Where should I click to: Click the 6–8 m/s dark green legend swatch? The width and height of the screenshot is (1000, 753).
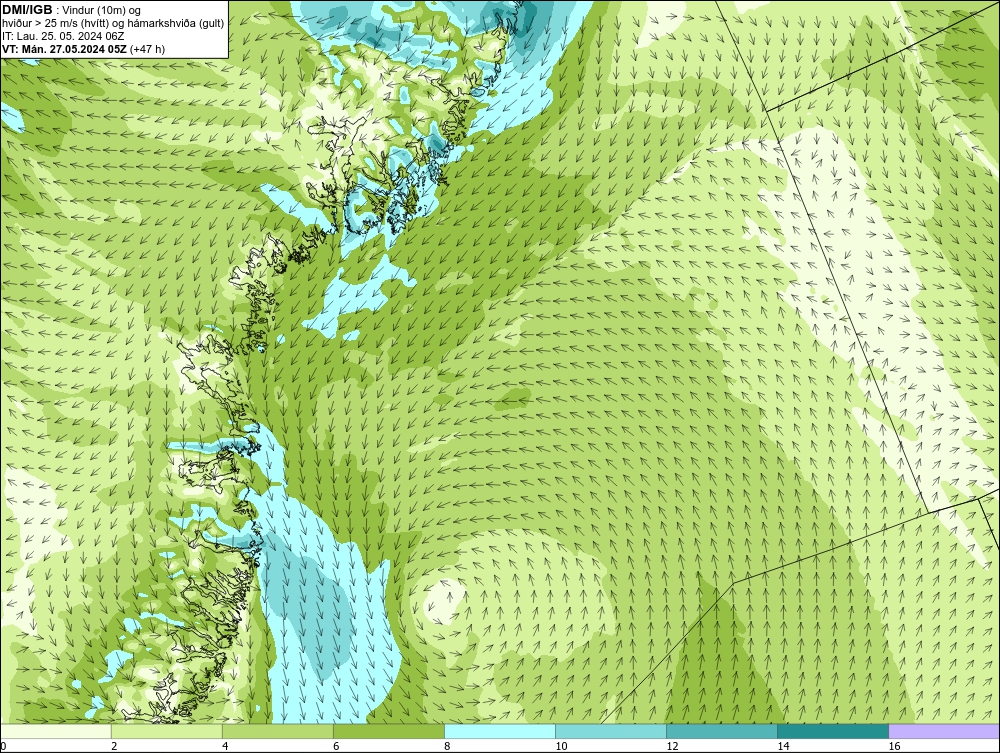(x=389, y=731)
